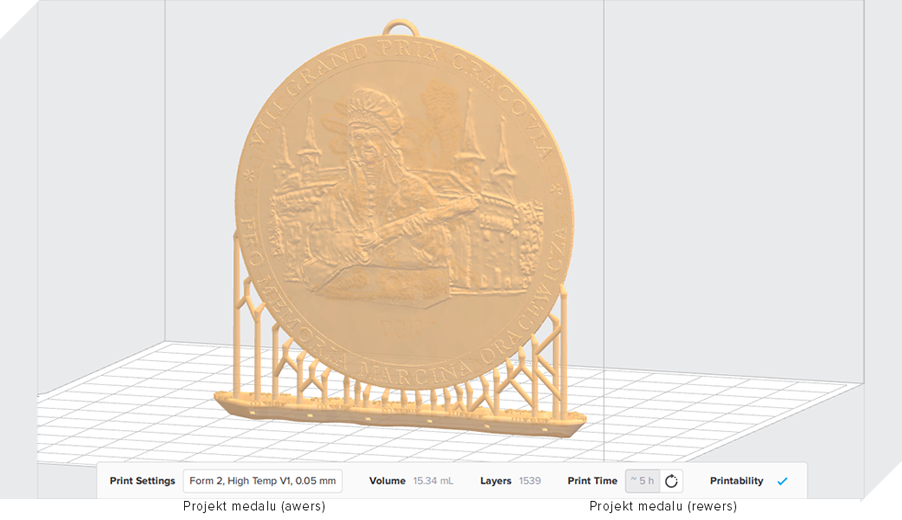
Task: Click the 'Projekt medalu (awers)' caption
Action: click(254, 507)
